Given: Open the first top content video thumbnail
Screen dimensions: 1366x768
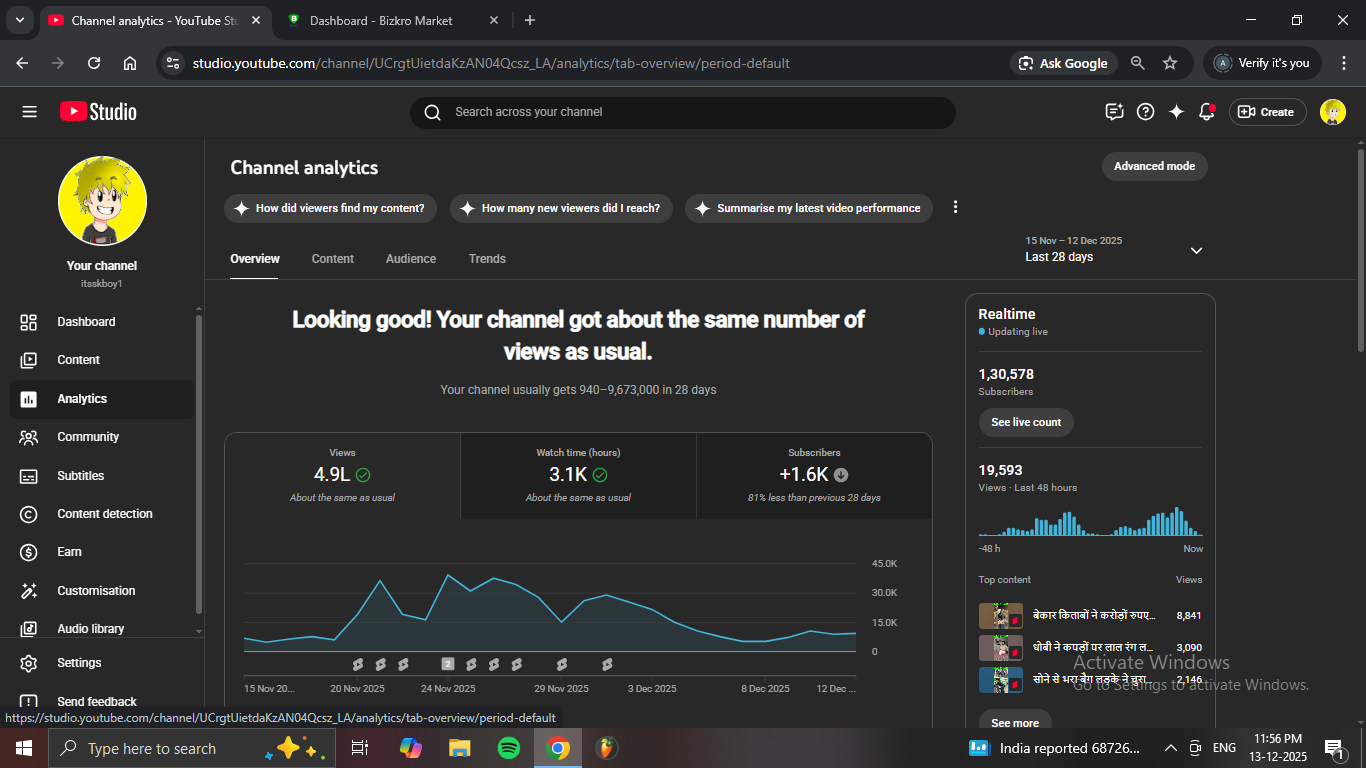Looking at the screenshot, I should [1000, 616].
